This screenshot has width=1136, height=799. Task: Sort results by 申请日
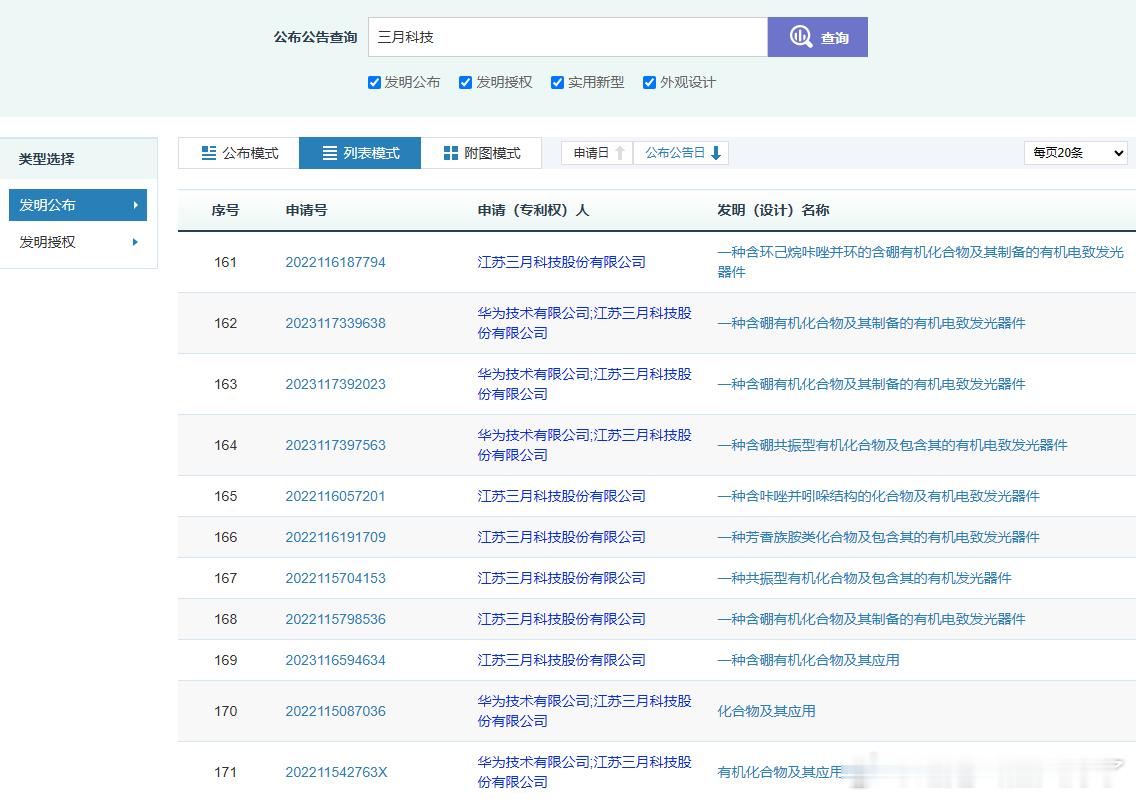click(x=597, y=153)
